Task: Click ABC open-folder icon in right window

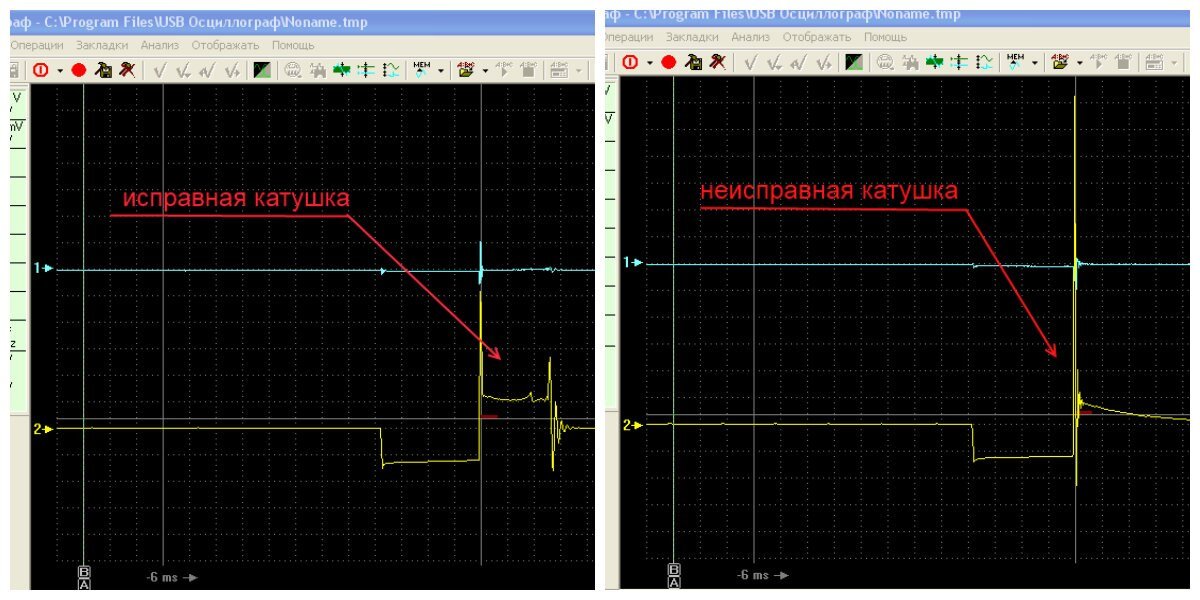Action: pos(1060,61)
